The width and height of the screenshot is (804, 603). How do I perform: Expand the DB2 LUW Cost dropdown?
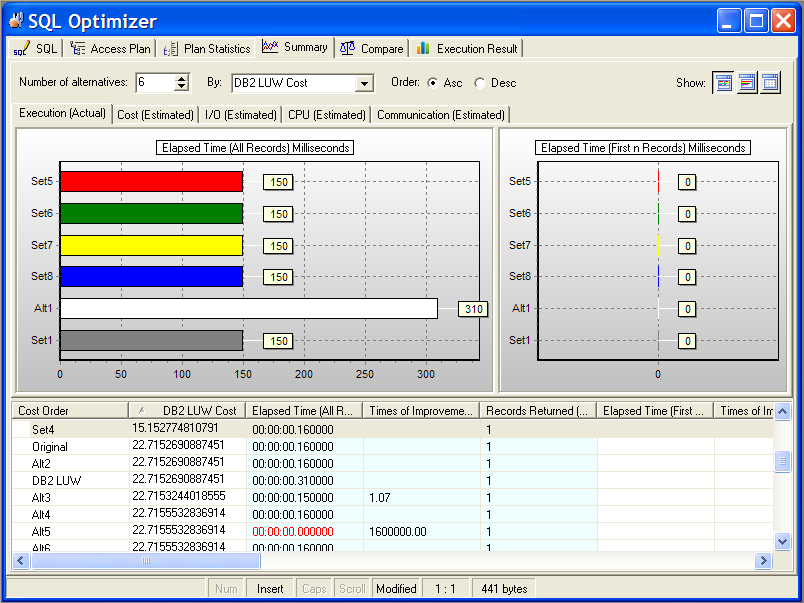click(x=364, y=84)
